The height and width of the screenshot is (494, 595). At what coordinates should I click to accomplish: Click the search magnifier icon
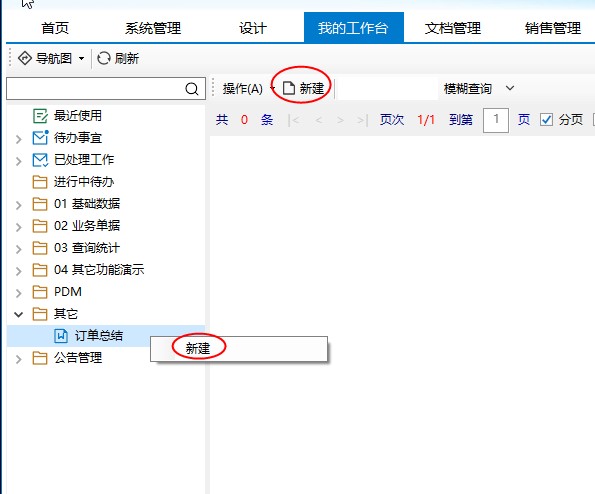[192, 89]
